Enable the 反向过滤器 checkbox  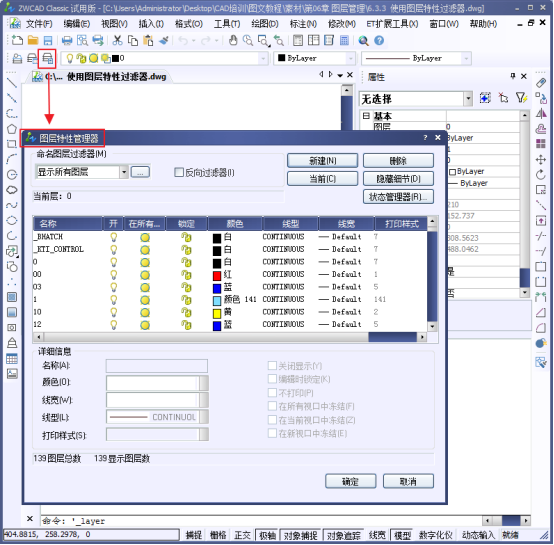coord(179,172)
